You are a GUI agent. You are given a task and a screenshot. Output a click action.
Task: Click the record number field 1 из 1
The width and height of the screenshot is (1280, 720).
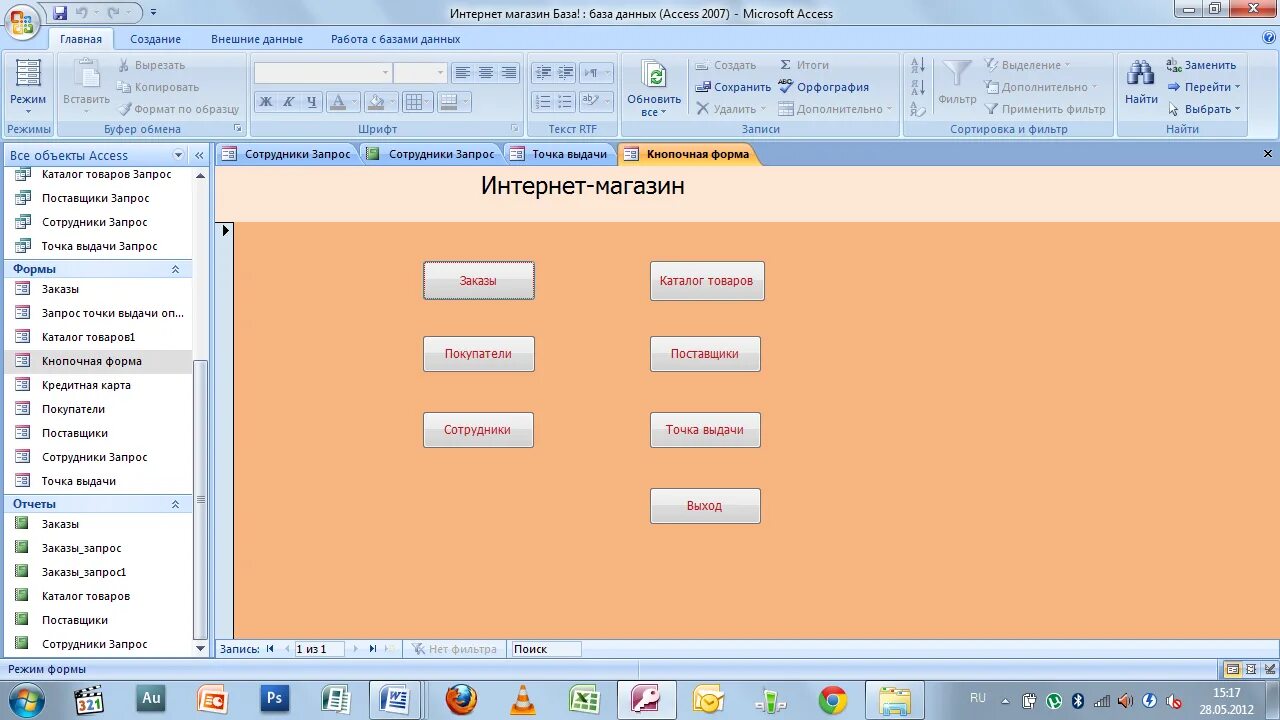tap(318, 649)
